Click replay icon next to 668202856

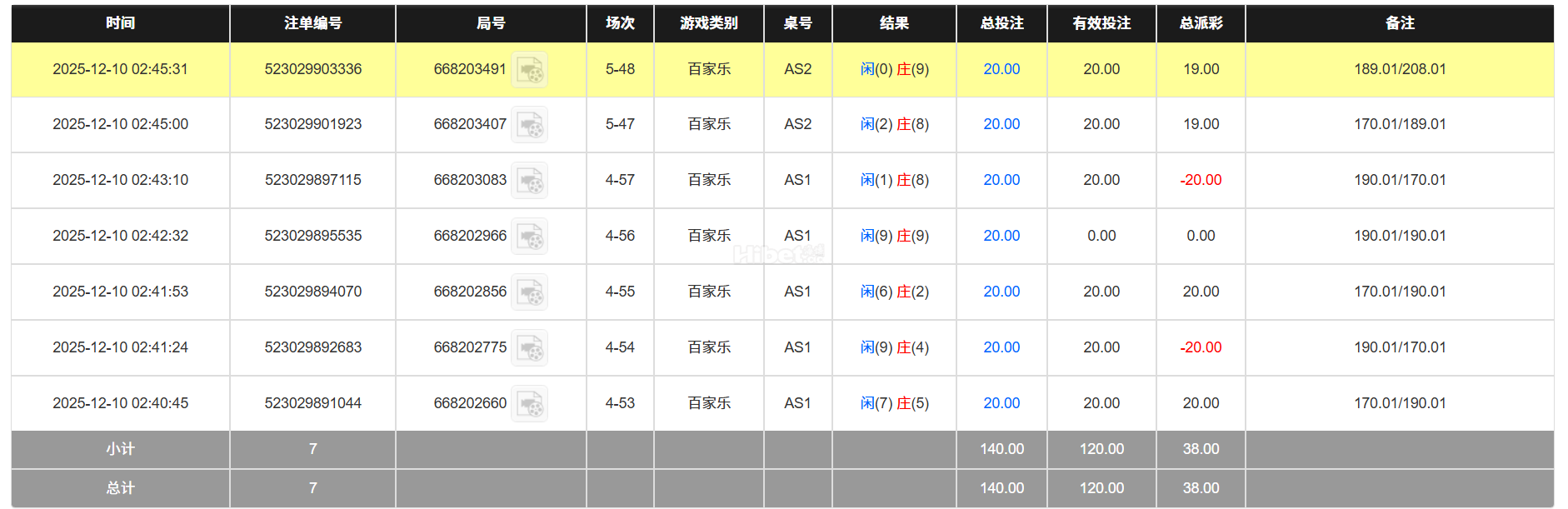(529, 292)
